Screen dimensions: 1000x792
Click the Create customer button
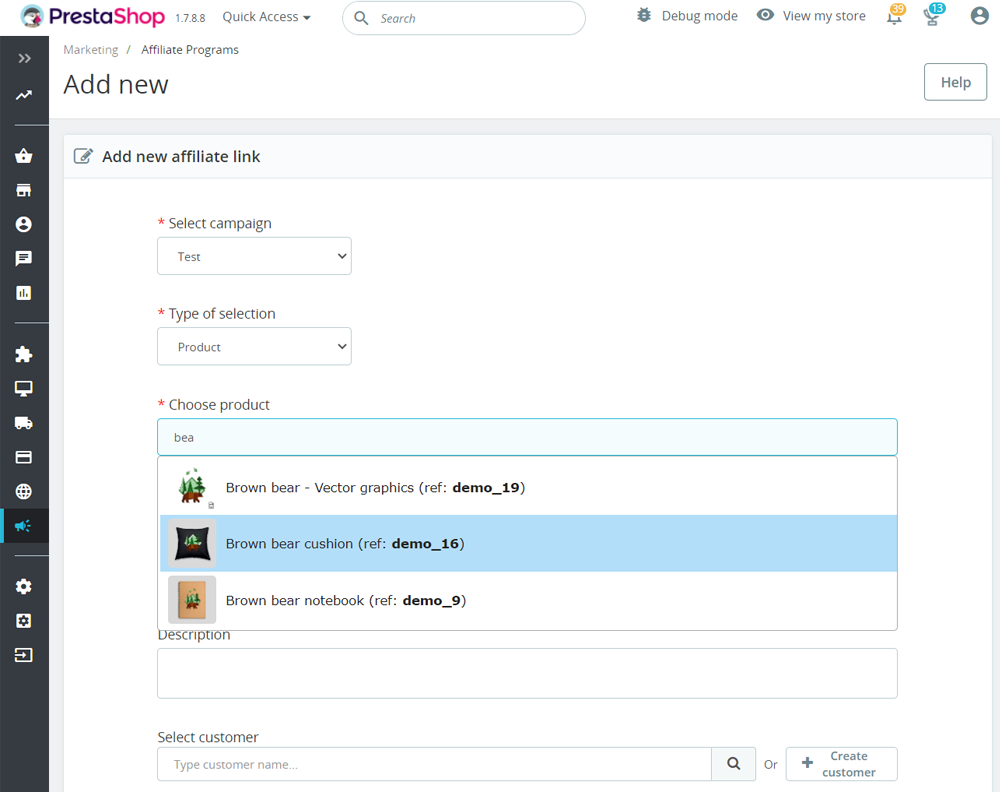(841, 763)
